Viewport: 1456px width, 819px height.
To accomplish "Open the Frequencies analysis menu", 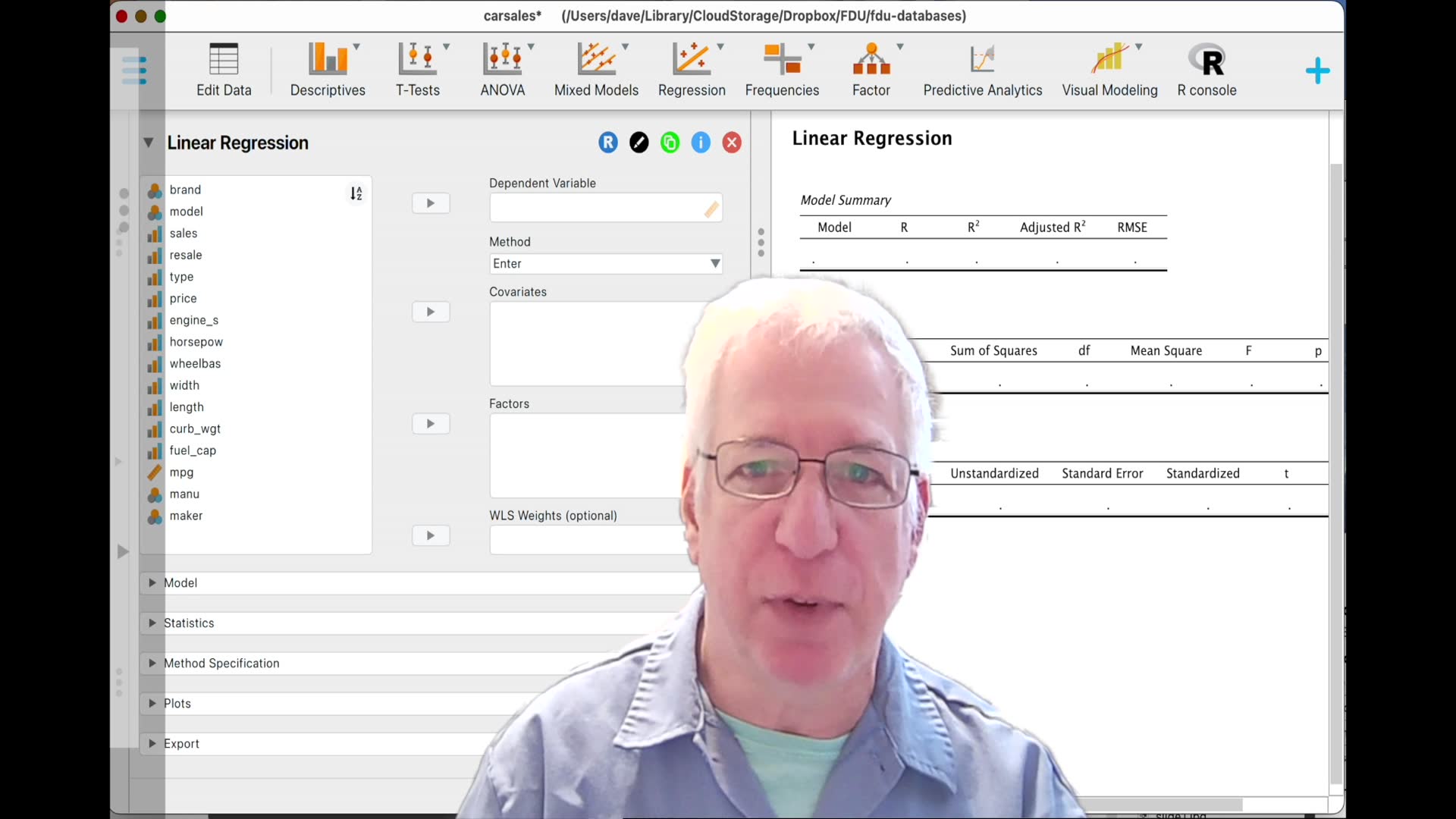I will (x=781, y=68).
